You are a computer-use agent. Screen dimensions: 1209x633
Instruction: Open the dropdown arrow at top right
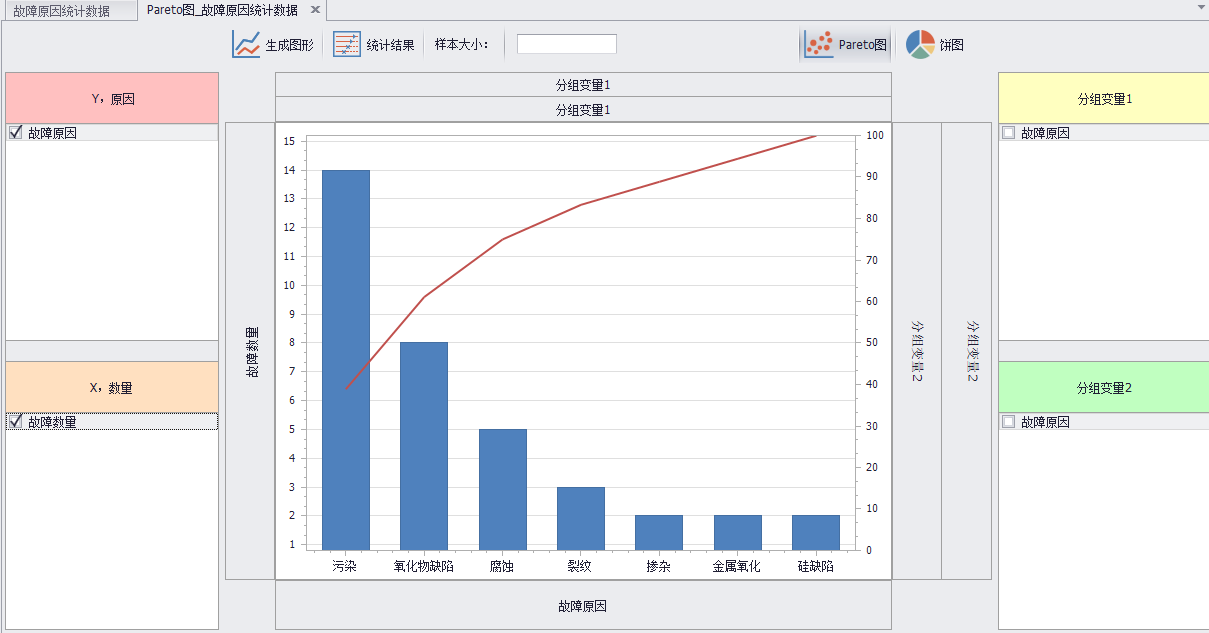click(1201, 8)
